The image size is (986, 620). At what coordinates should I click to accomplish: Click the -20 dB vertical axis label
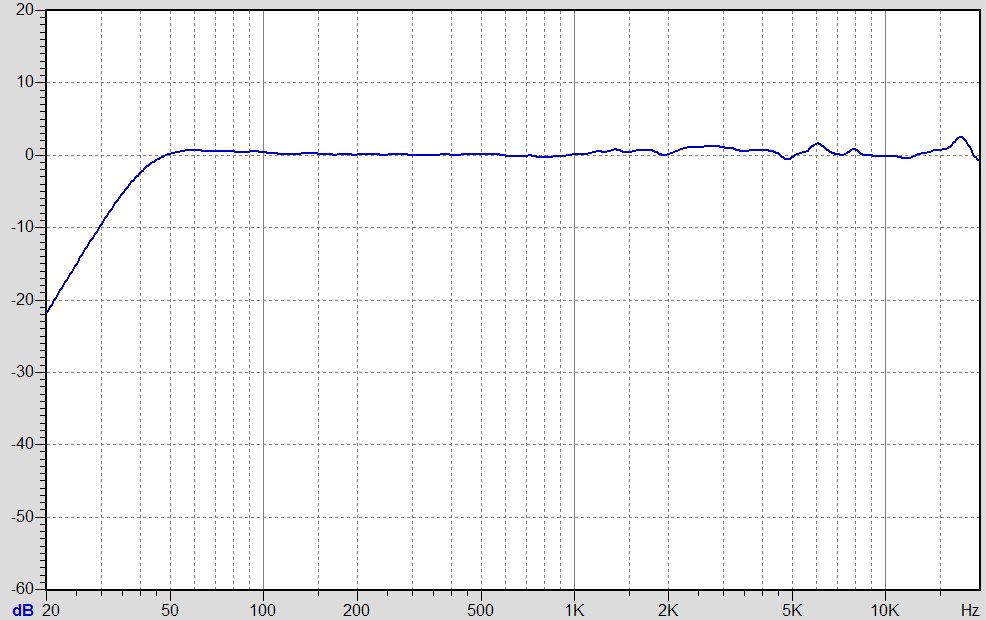(x=23, y=300)
